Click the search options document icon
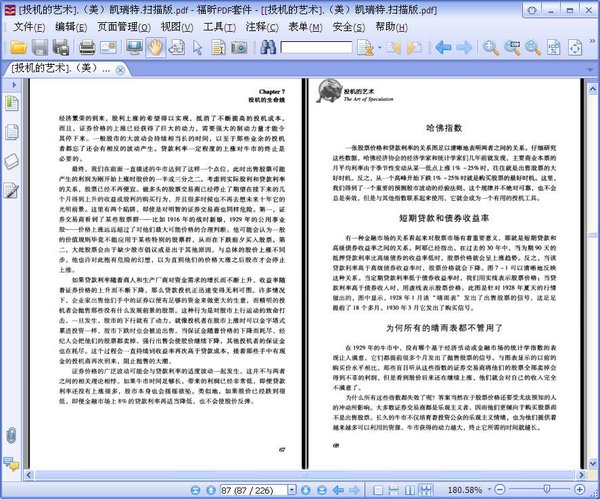The height and width of the screenshot is (499, 600). point(365,48)
